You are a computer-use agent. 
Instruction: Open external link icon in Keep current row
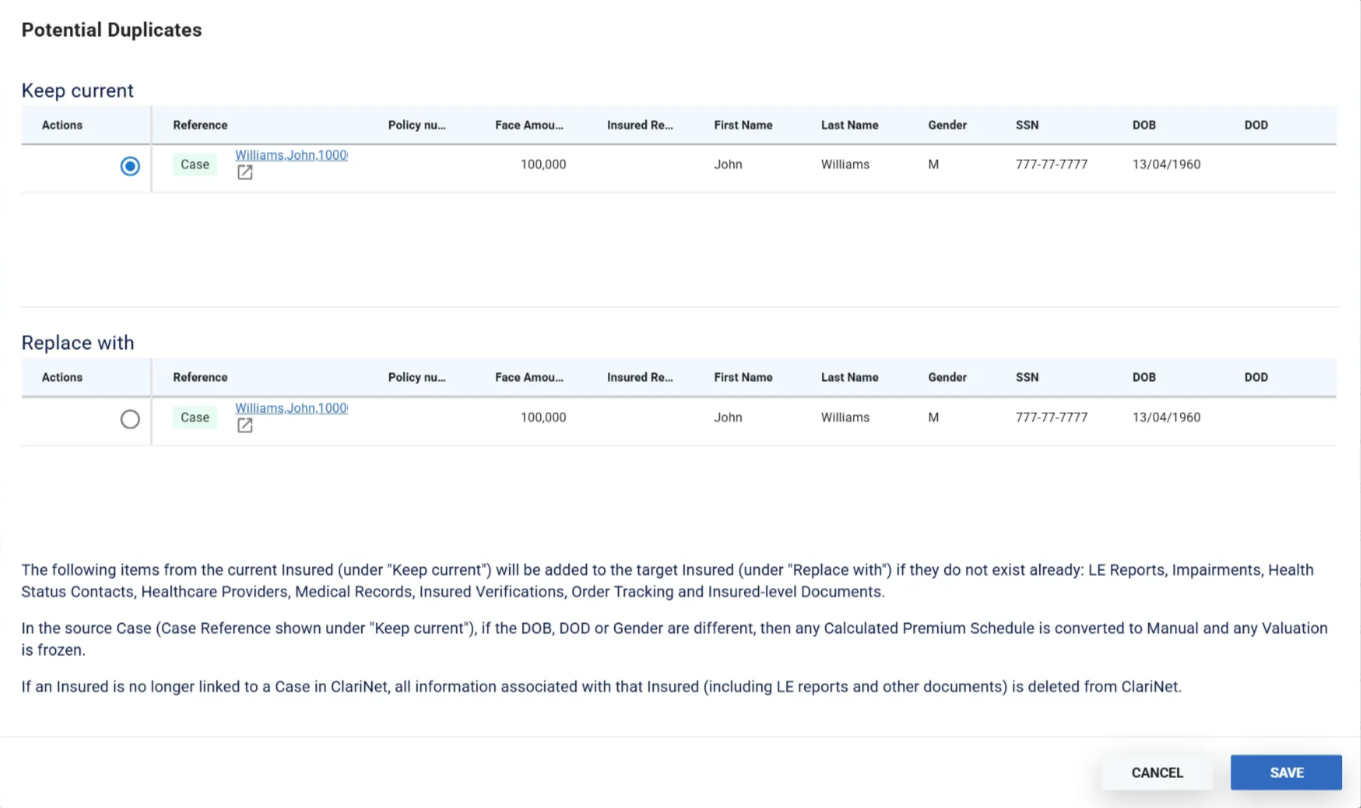tap(245, 173)
